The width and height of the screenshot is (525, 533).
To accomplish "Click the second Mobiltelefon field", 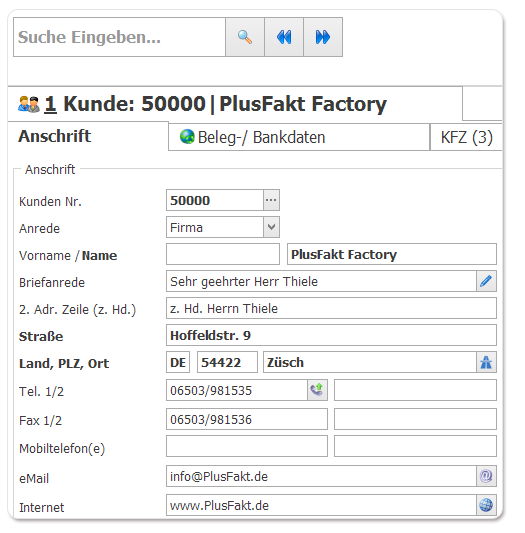I will point(415,446).
